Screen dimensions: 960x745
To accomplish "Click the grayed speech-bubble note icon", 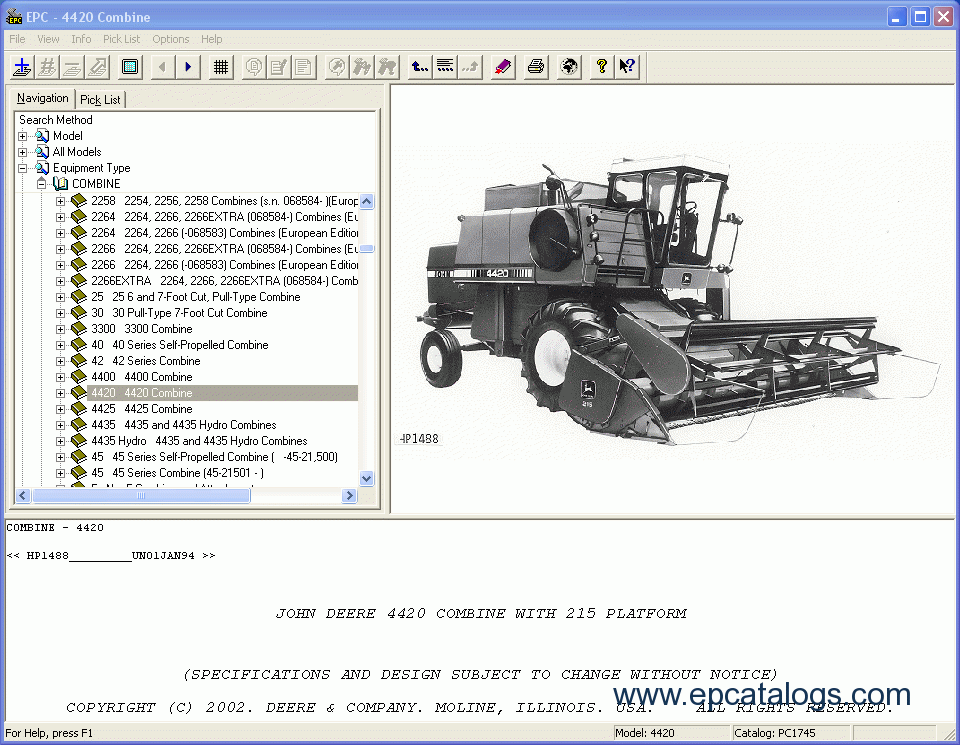I will 253,67.
